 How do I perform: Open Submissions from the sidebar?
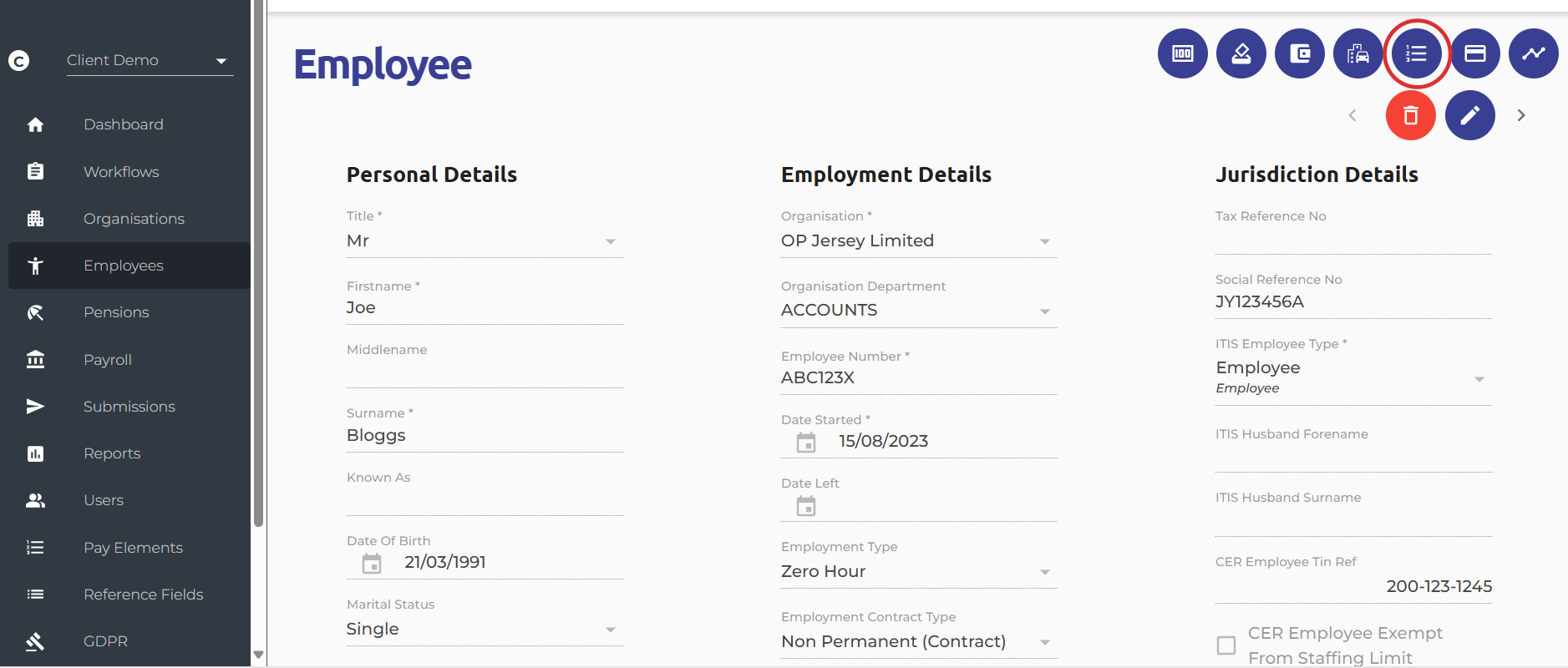click(129, 407)
